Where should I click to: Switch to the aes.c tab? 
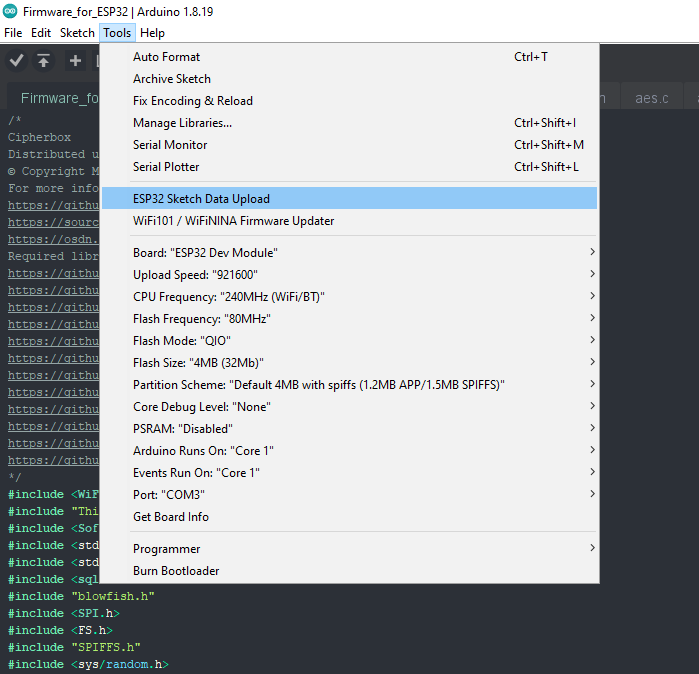(x=652, y=98)
